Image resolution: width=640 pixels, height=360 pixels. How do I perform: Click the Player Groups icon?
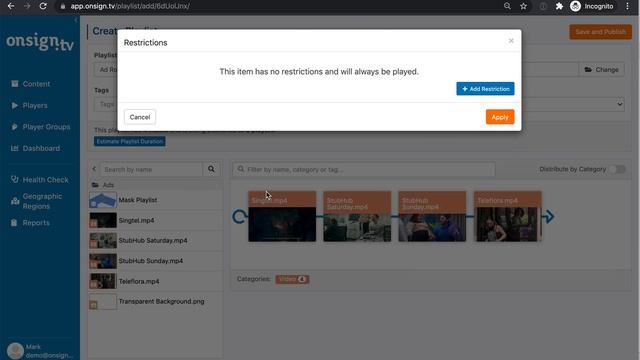pos(15,127)
